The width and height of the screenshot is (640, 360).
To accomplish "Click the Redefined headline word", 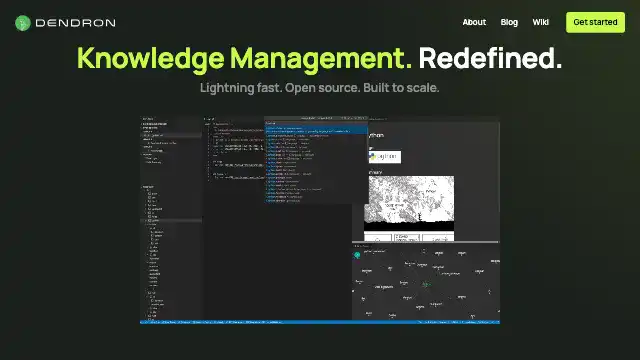I will (490, 58).
